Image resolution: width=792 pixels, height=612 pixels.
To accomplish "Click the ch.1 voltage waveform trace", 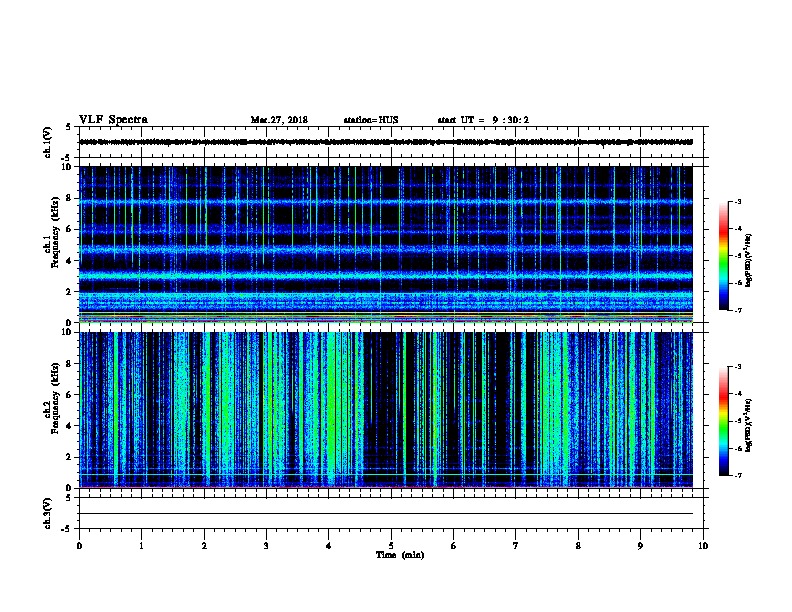I will click(x=386, y=142).
